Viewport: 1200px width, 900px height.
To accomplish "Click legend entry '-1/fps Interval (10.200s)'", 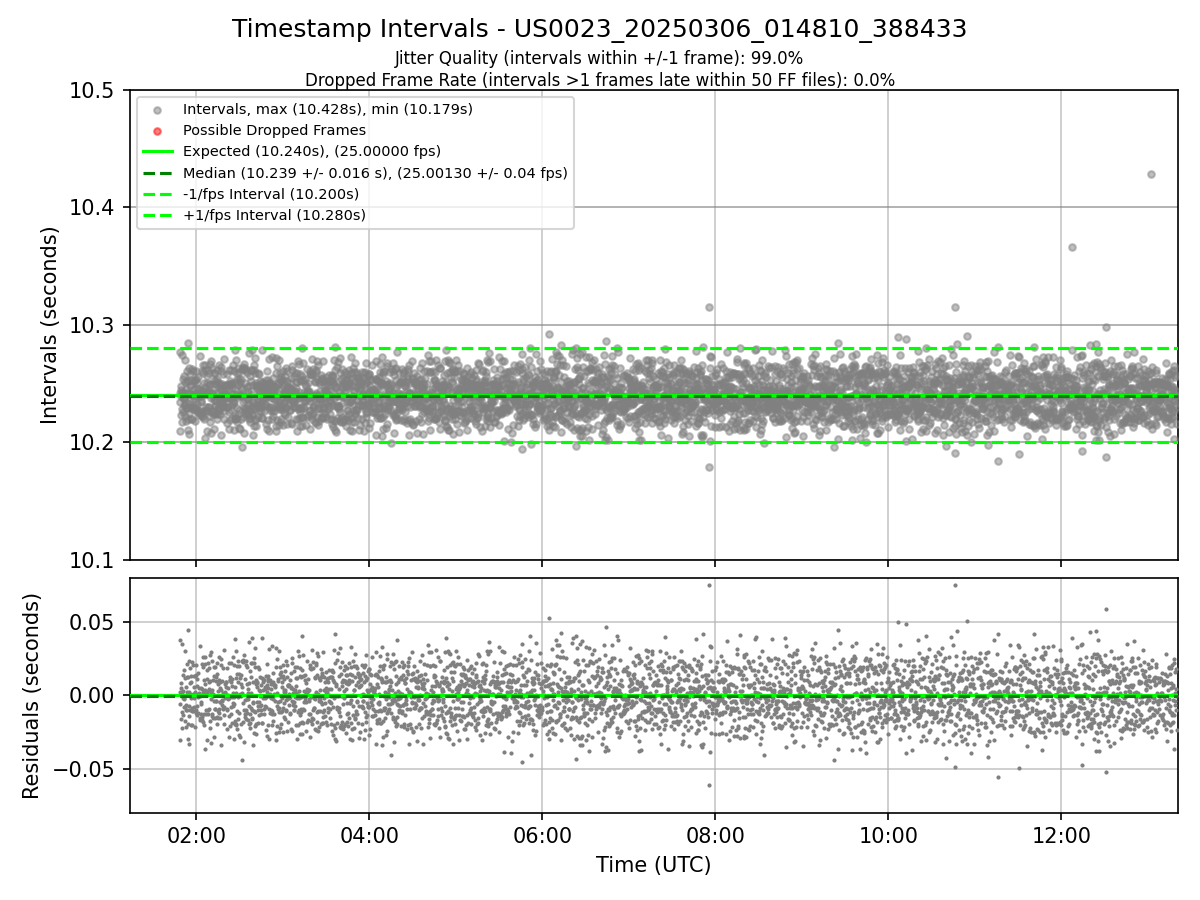I will click(x=270, y=194).
